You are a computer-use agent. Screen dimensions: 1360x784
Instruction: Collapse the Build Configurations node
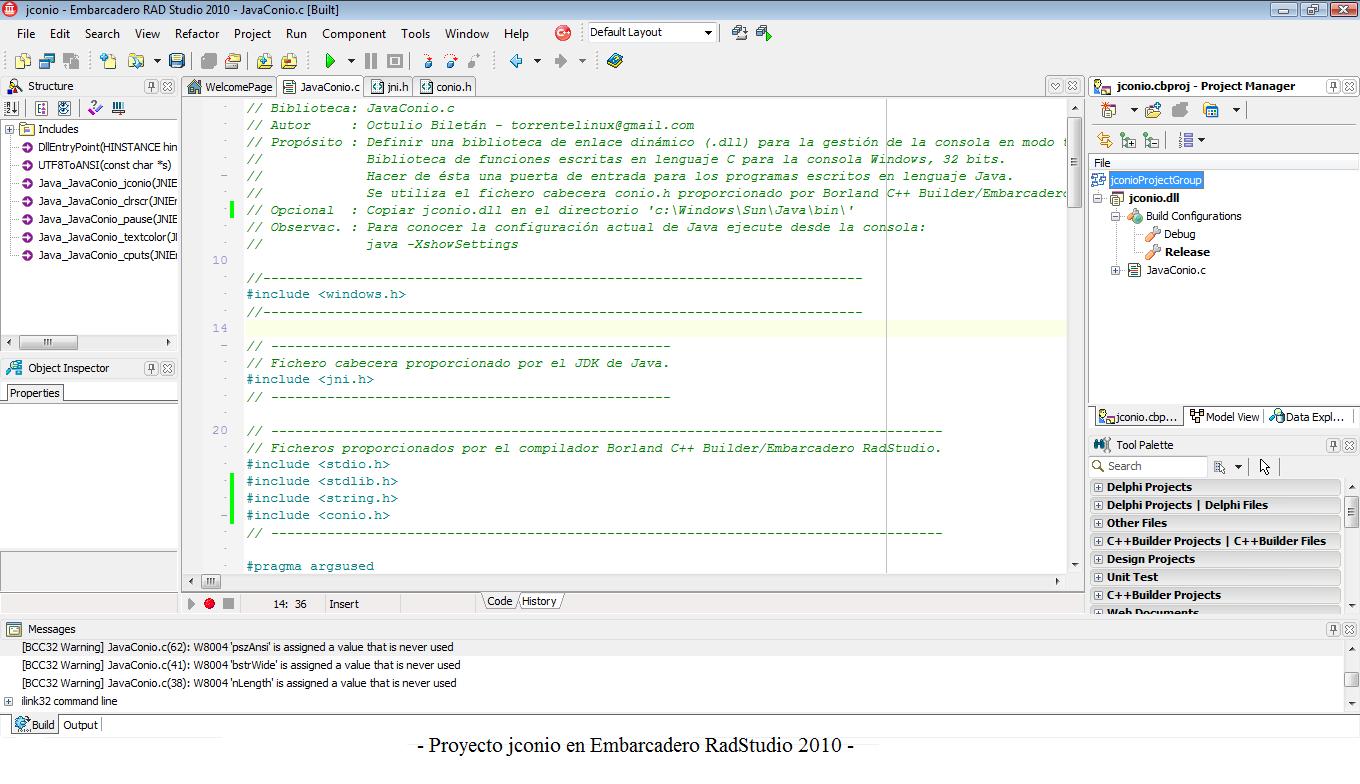[1116, 216]
